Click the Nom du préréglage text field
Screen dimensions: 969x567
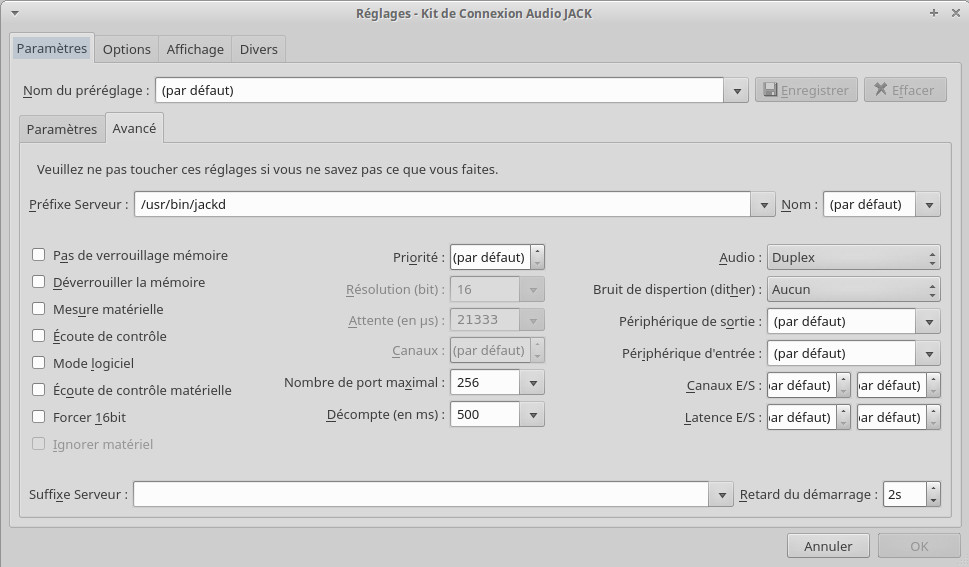tap(439, 90)
